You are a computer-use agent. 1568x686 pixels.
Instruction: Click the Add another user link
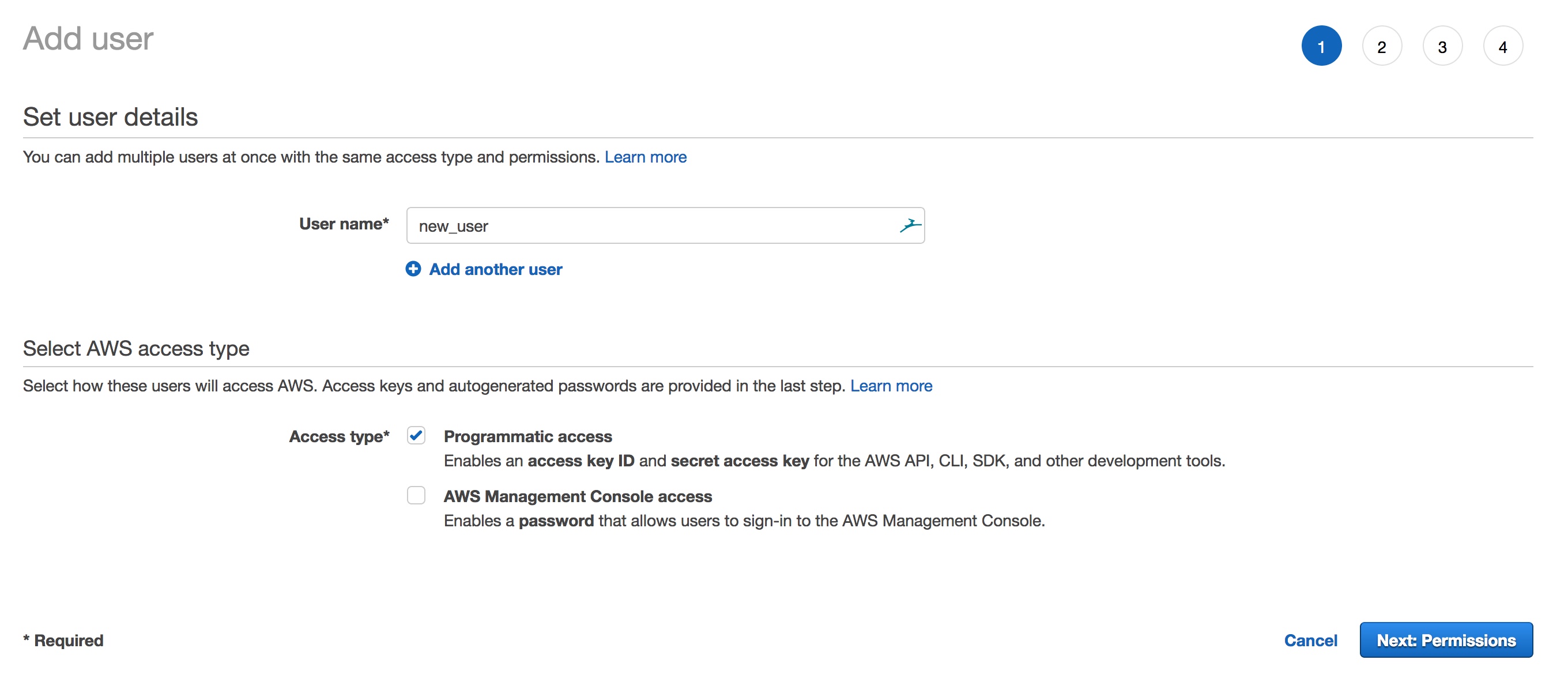(496, 270)
